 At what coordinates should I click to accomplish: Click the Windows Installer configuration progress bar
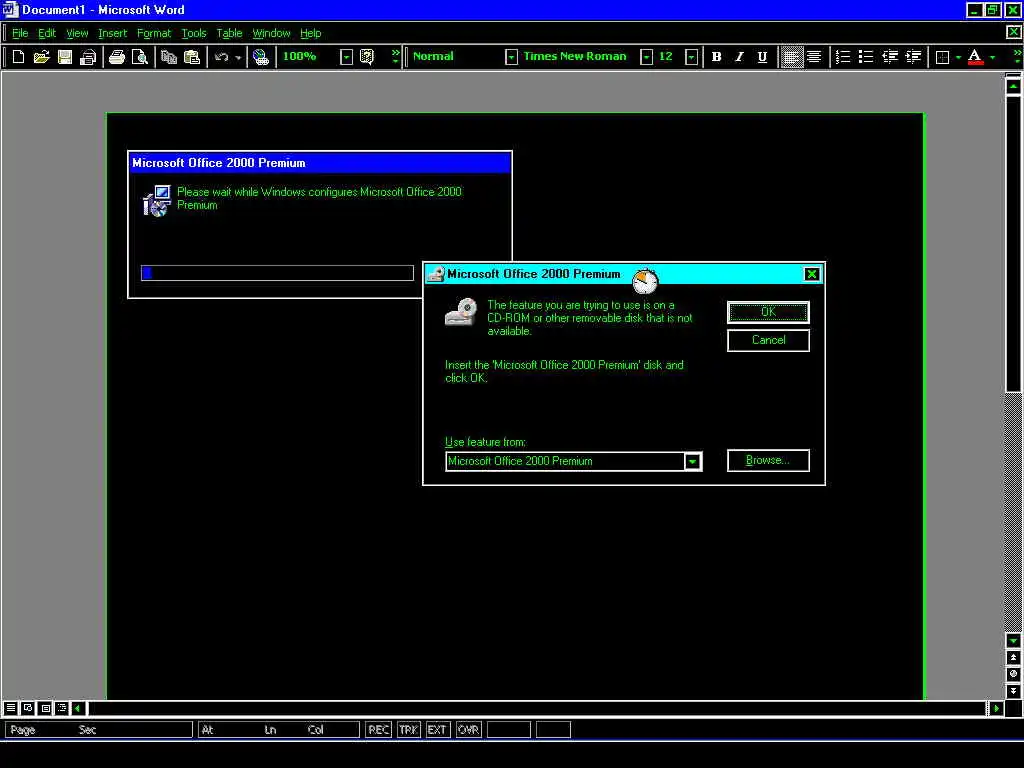pos(278,273)
